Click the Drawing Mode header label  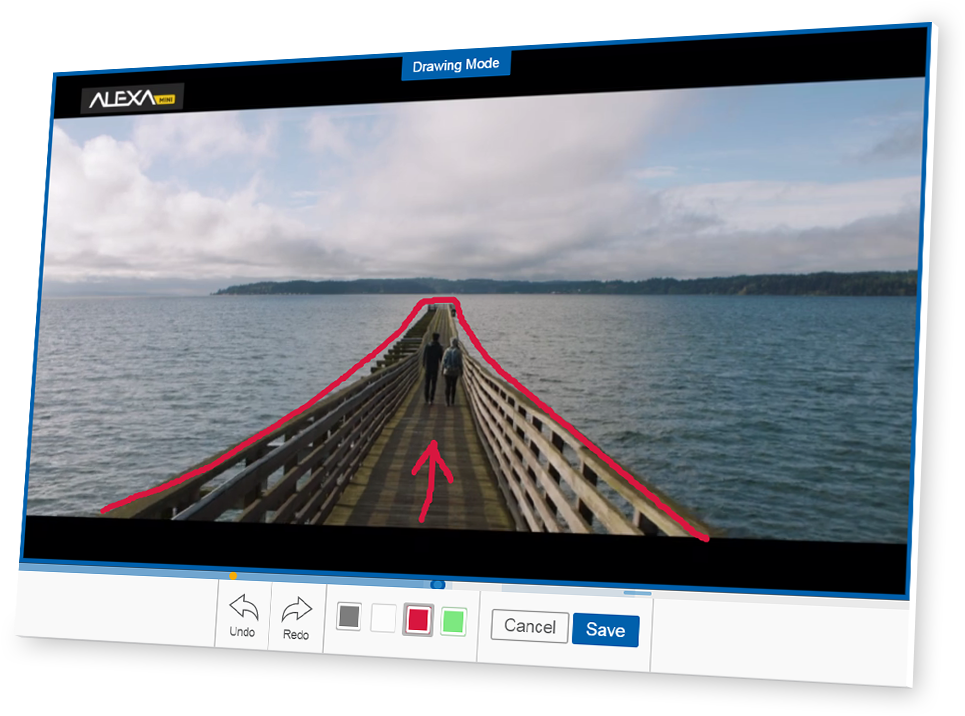click(x=456, y=65)
